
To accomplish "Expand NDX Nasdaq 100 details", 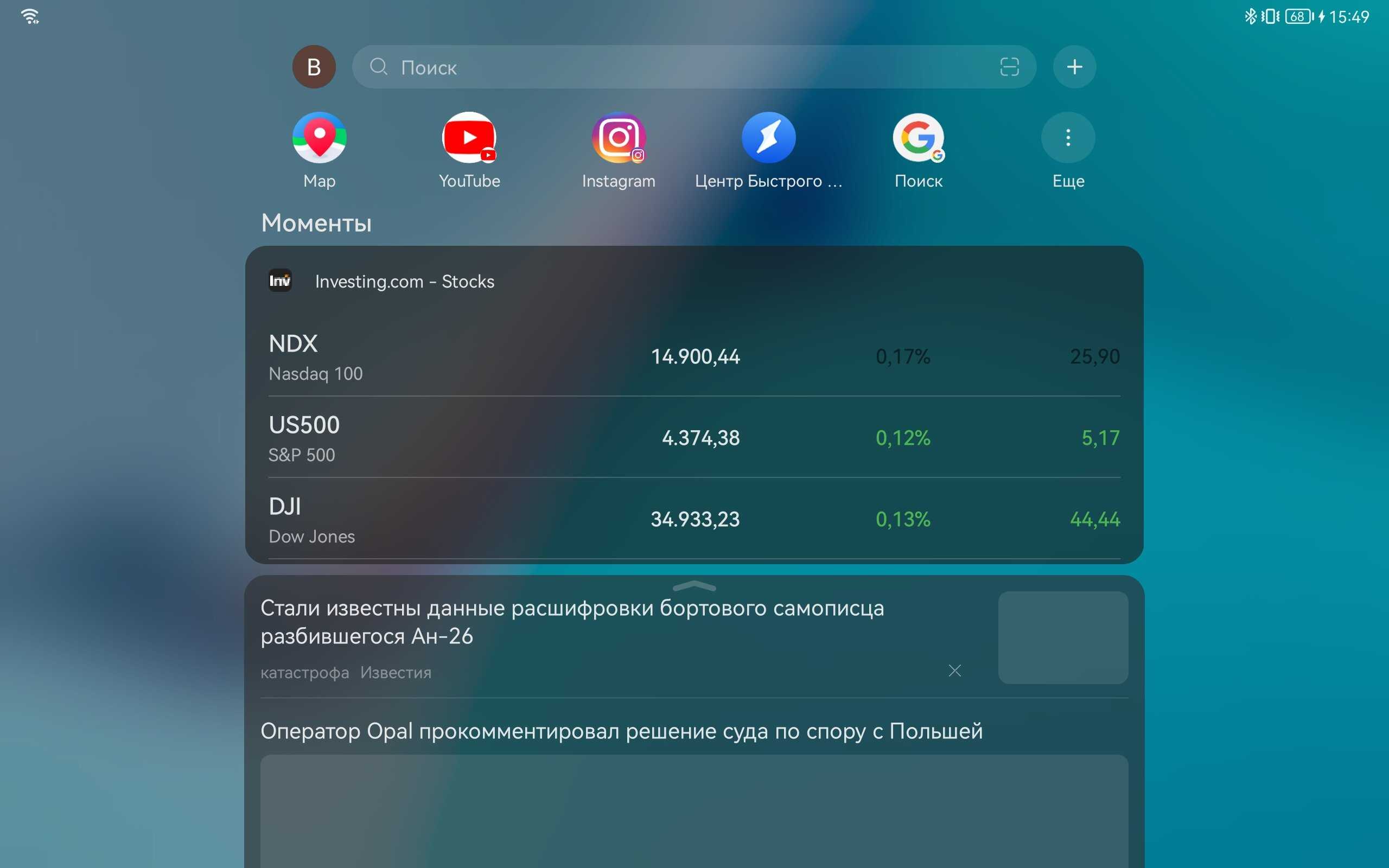I will [694, 355].
